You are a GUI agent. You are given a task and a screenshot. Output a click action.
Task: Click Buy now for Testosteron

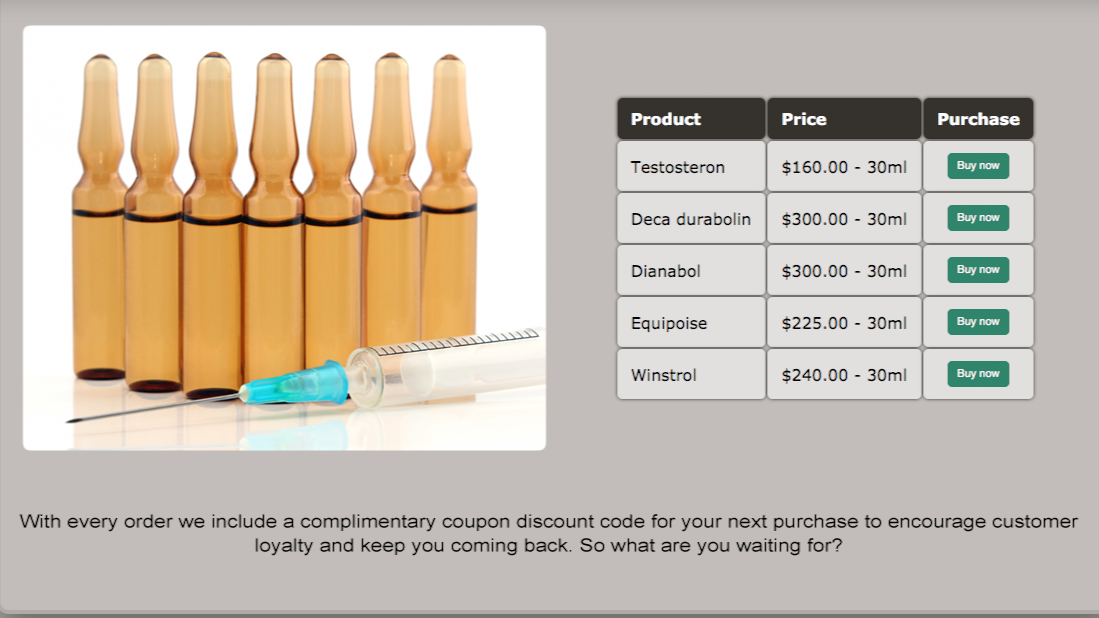tap(977, 166)
